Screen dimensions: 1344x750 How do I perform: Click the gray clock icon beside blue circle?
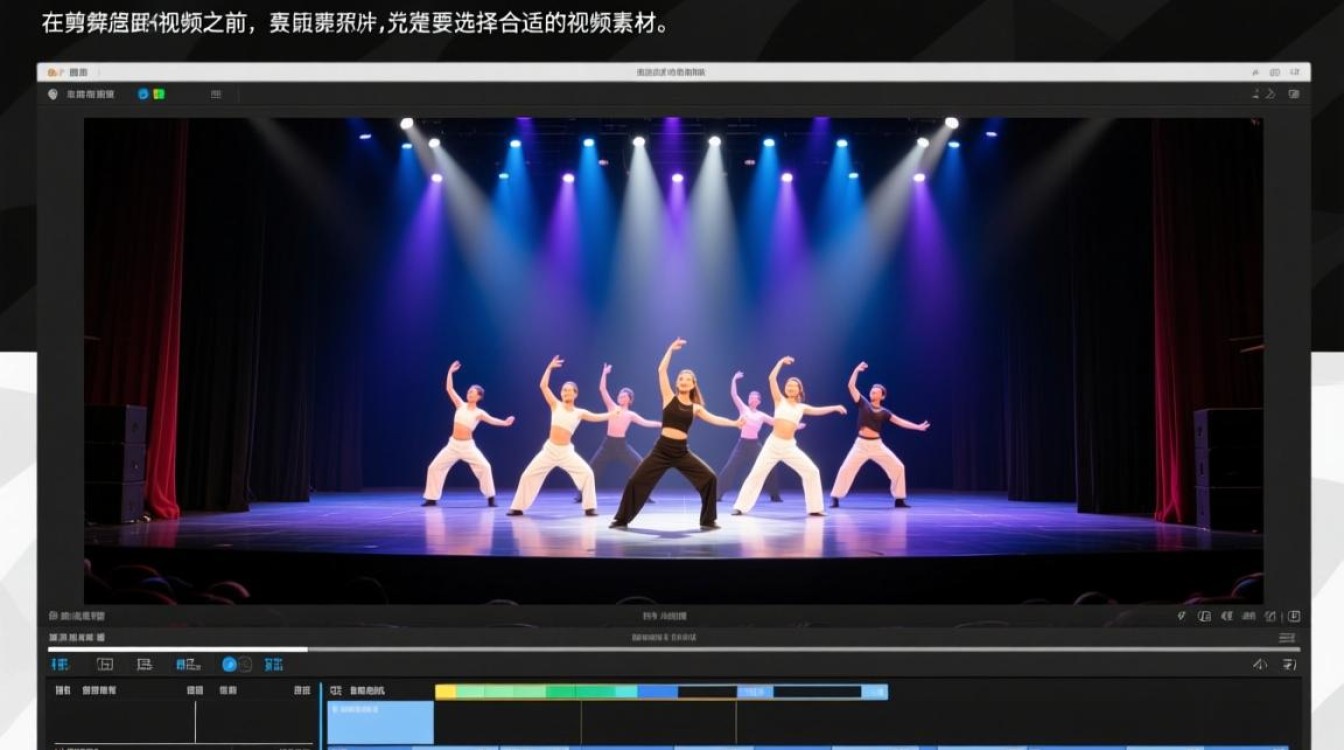[x=245, y=664]
